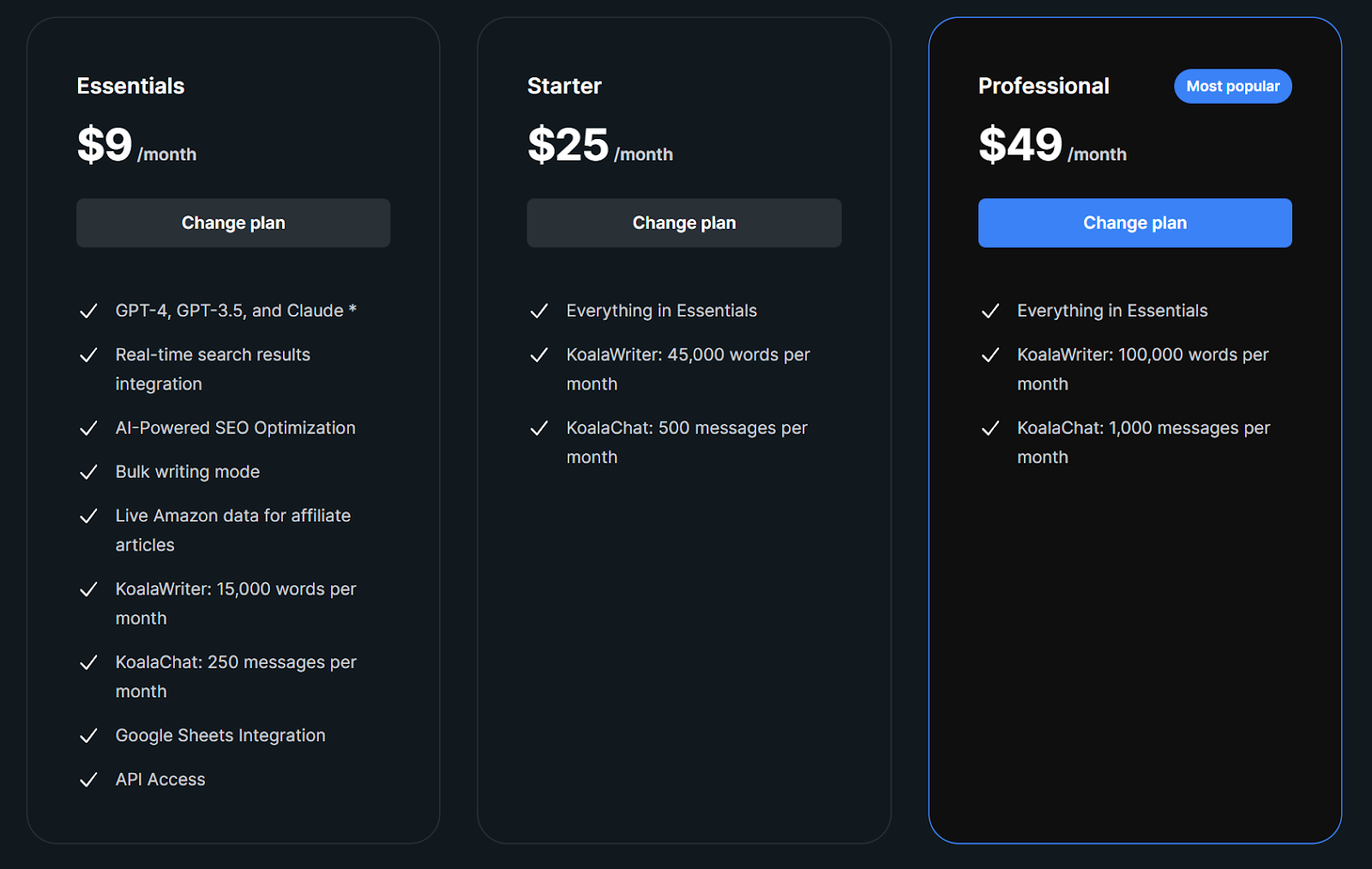Click checkmark beside KoalaChat 1,000 messages

pos(990,428)
